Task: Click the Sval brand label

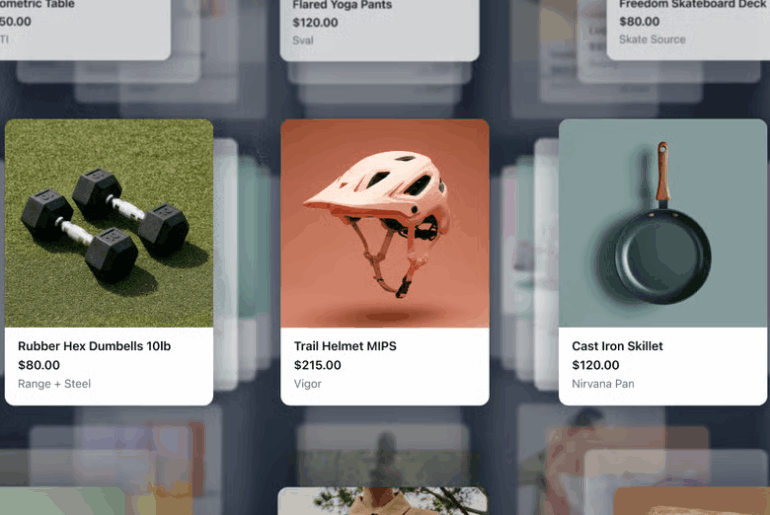Action: click(303, 40)
